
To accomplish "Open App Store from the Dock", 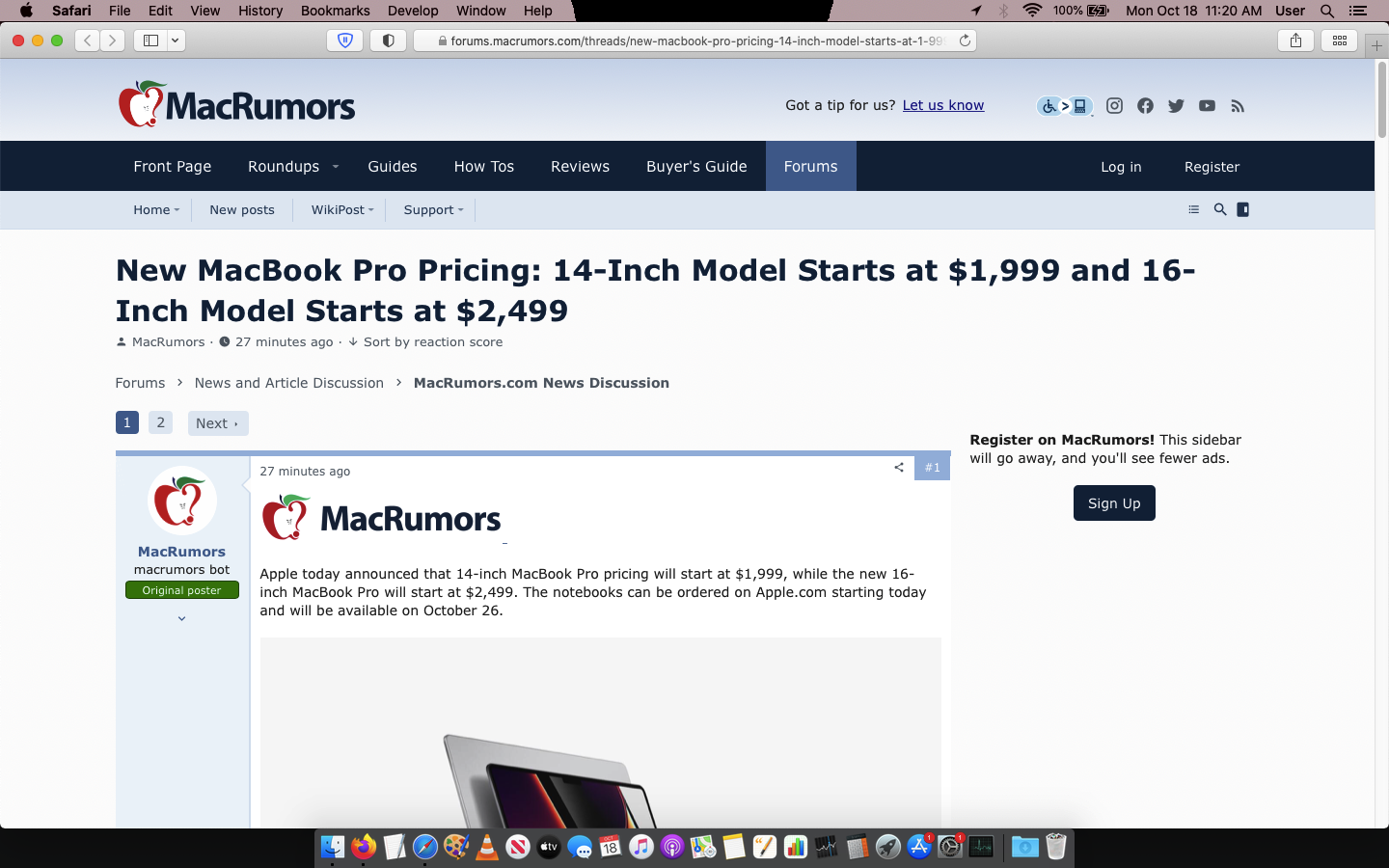I will [x=919, y=847].
